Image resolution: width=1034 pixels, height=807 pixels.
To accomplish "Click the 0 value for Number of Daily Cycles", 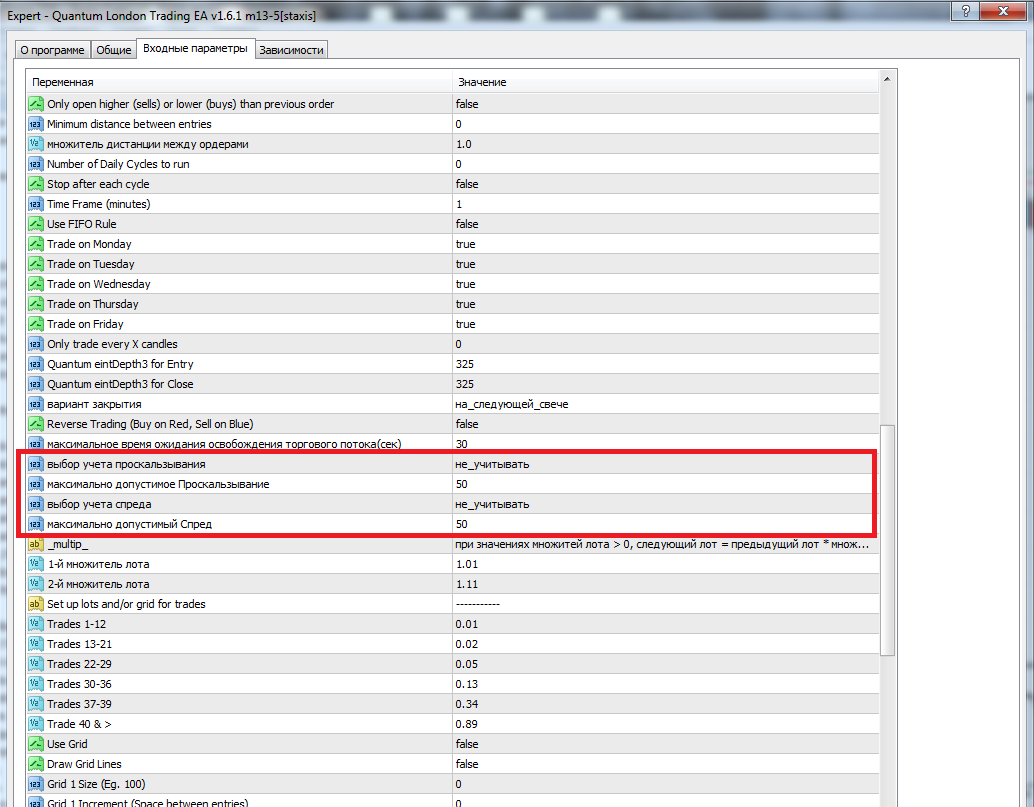I will (x=458, y=164).
